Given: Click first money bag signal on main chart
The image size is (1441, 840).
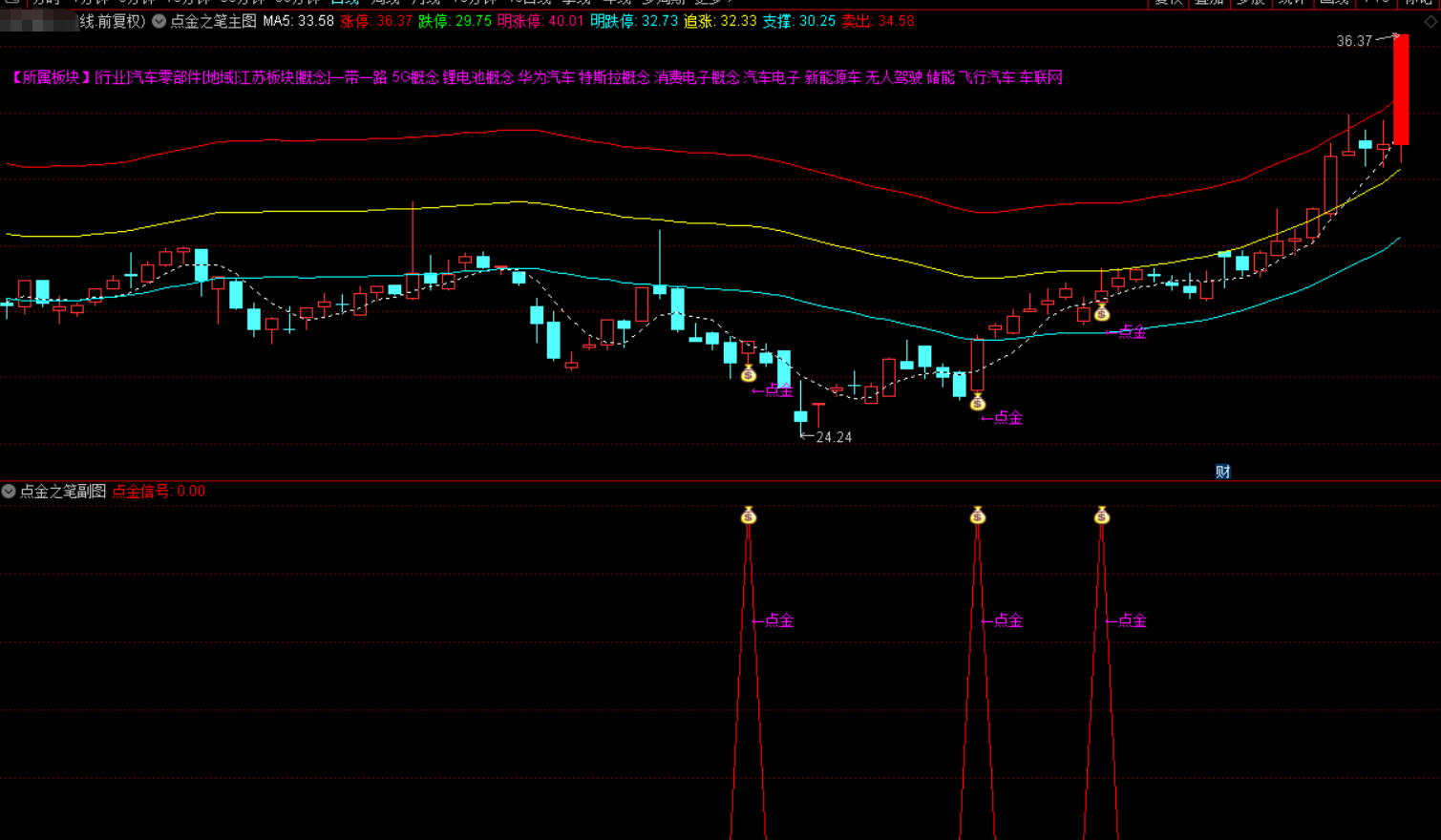Looking at the screenshot, I should coord(749,372).
